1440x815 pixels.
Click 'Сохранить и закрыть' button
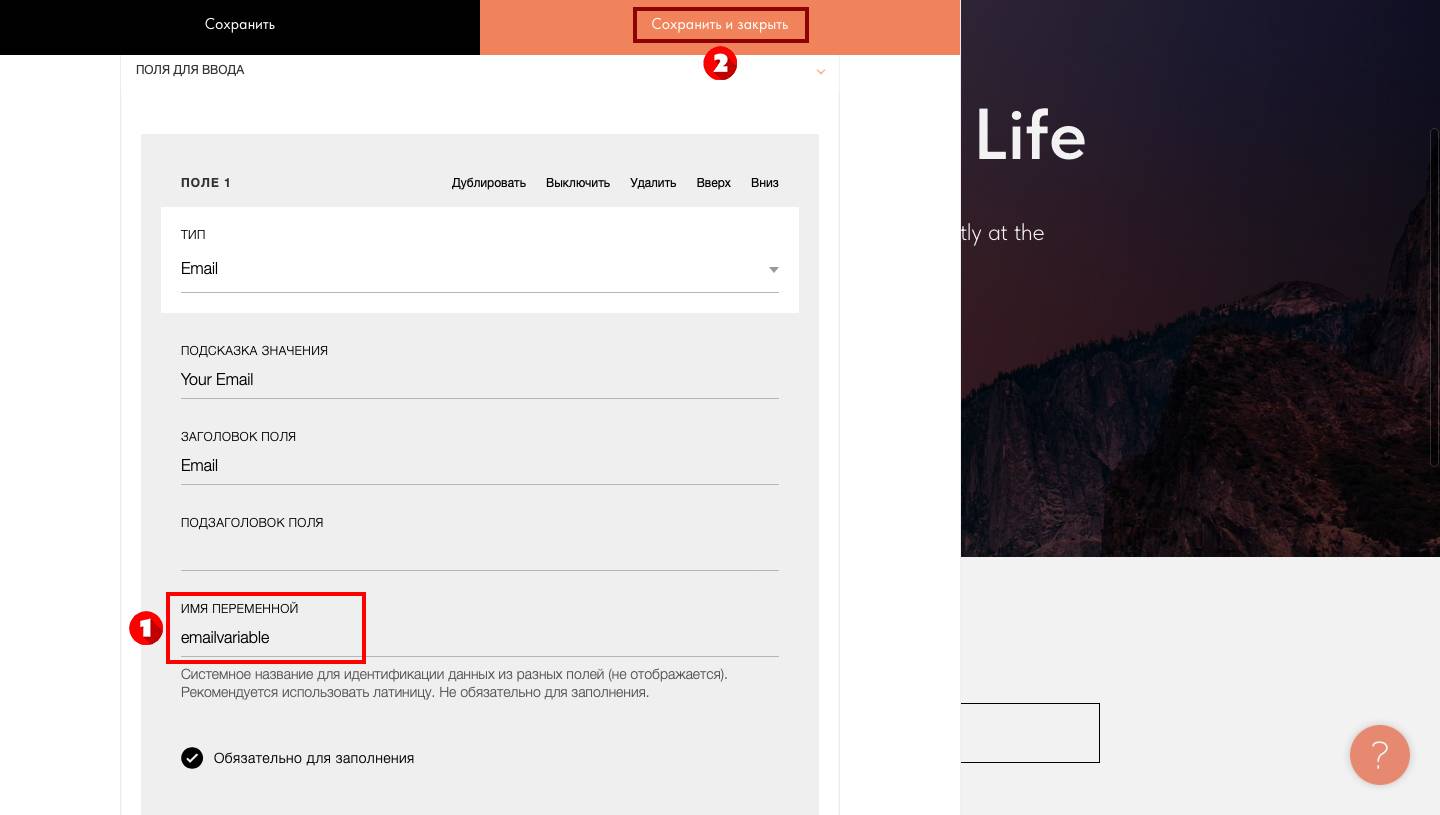720,25
